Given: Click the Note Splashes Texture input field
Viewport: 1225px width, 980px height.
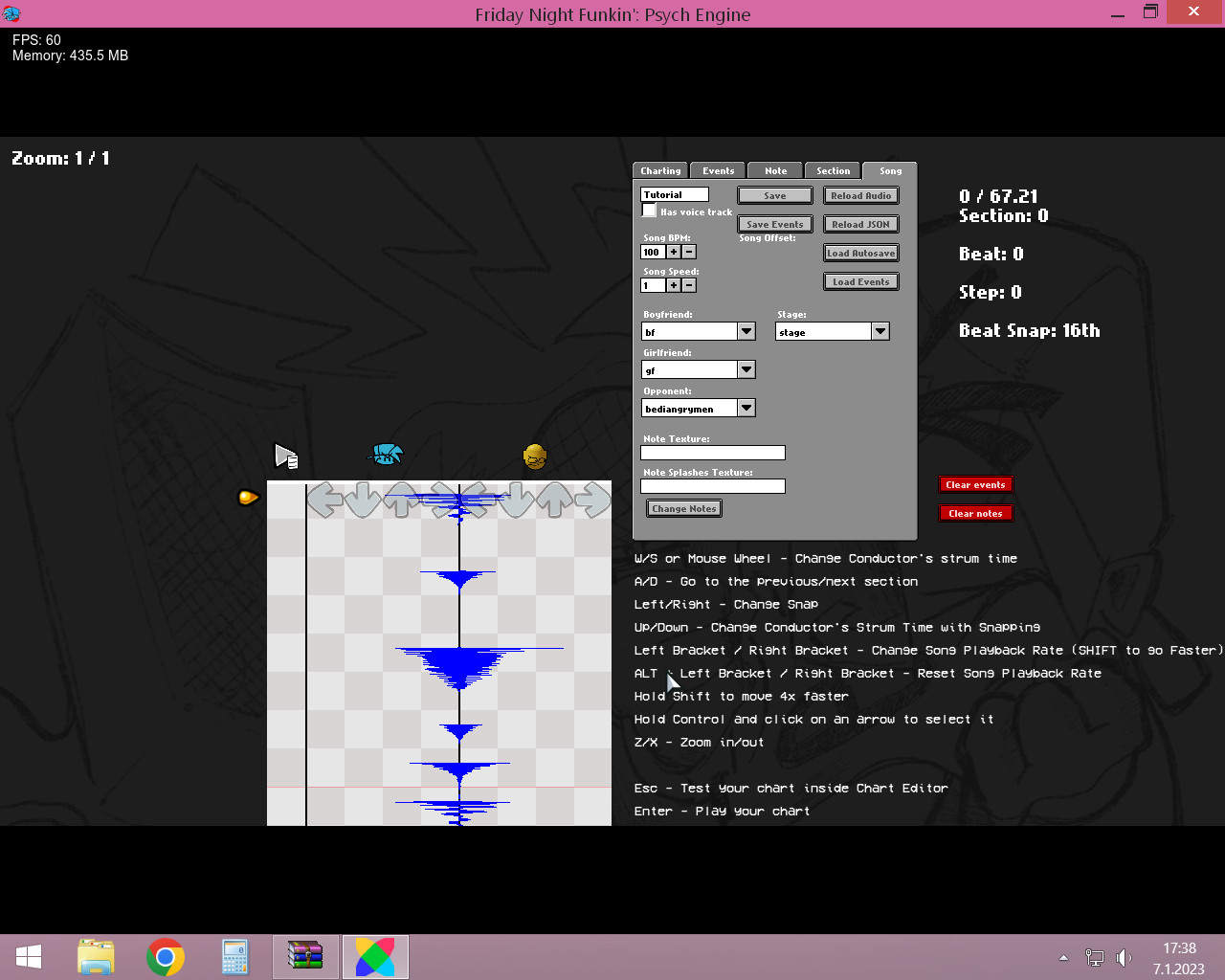Looking at the screenshot, I should [x=713, y=486].
